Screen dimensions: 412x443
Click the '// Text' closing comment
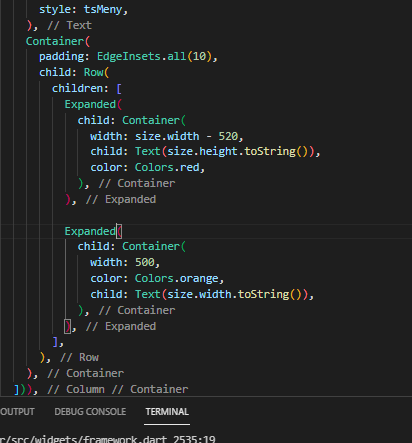pos(69,25)
